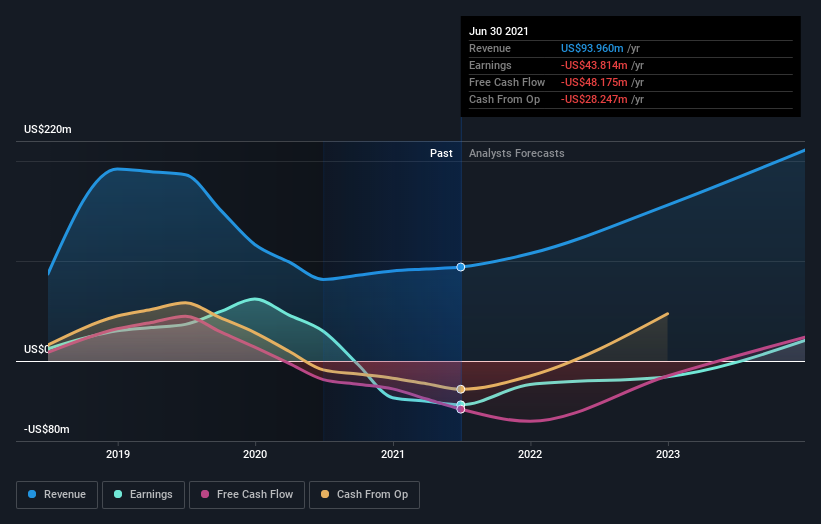The width and height of the screenshot is (821, 524).
Task: Click the Earnings row label in tooltip
Action: click(x=490, y=65)
